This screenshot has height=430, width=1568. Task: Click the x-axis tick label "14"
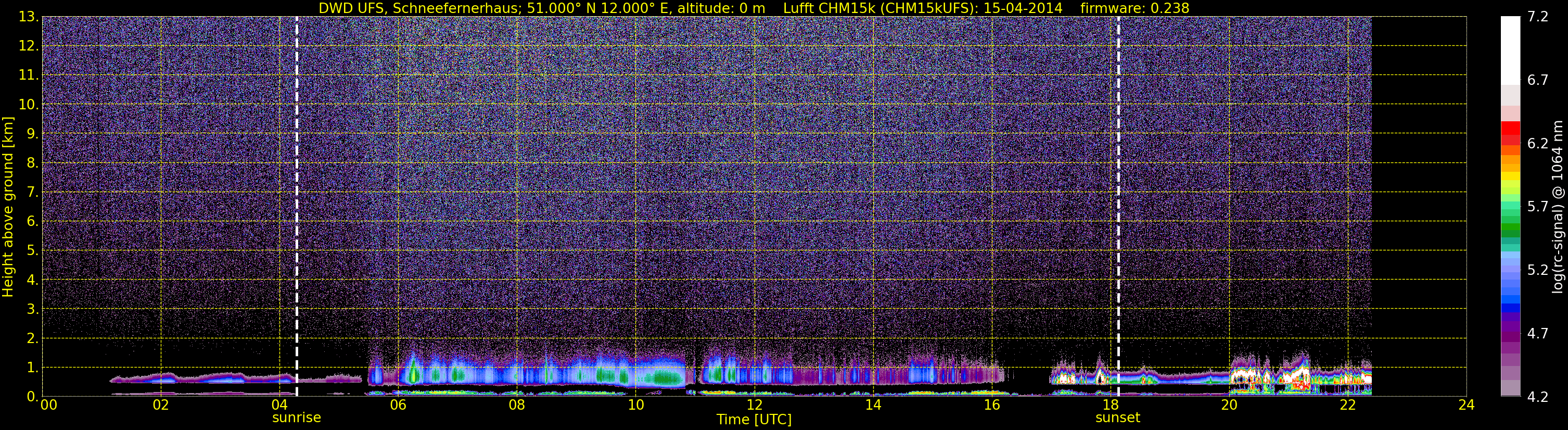tap(873, 405)
